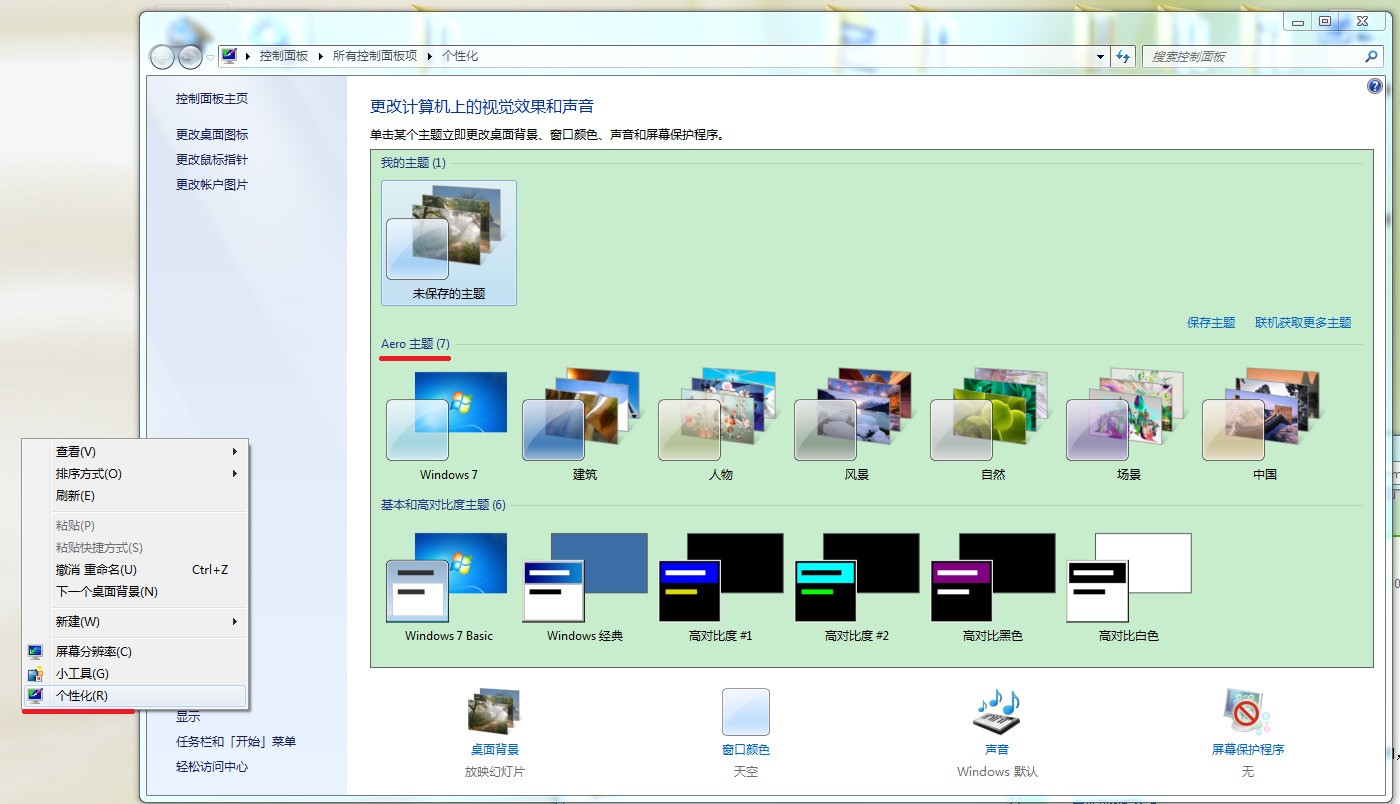This screenshot has width=1400, height=804.
Task: Select the 高对比白色 theme
Action: (1129, 588)
